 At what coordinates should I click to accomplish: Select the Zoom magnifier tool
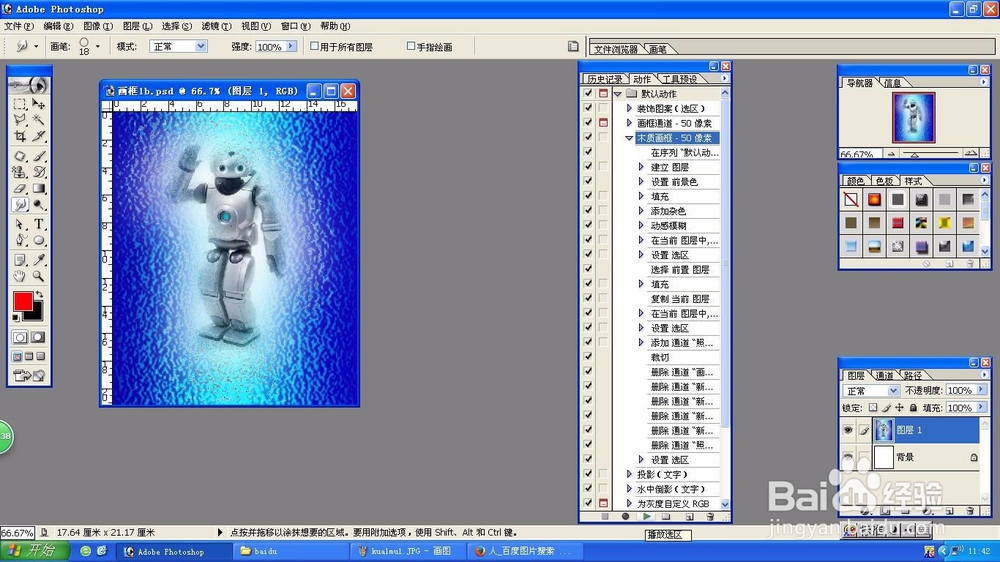[39, 276]
